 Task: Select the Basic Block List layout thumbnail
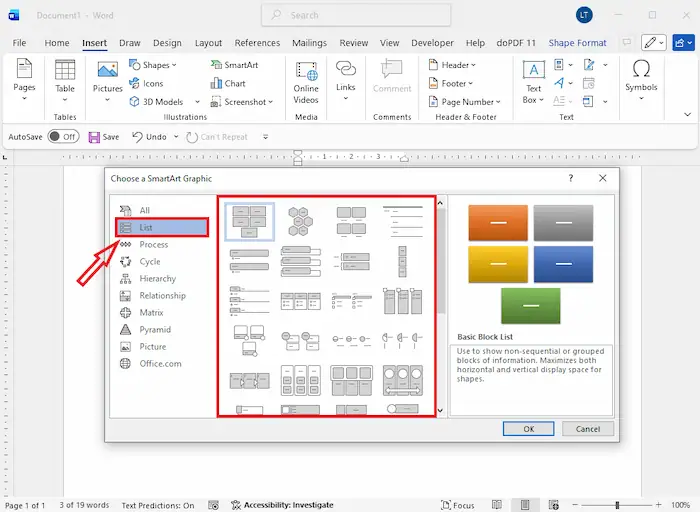[249, 220]
